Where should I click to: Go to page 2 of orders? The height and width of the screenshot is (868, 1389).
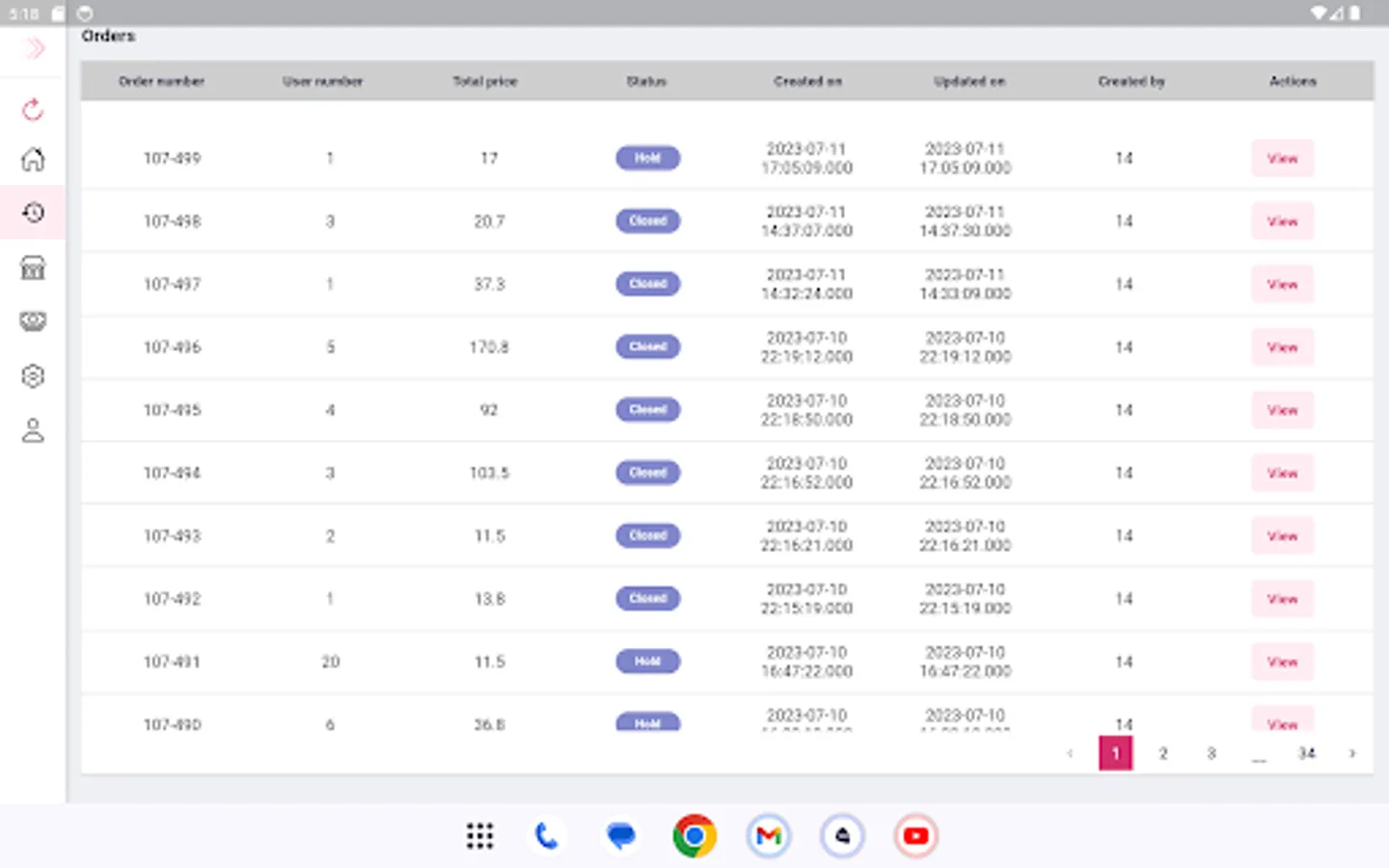1163,753
